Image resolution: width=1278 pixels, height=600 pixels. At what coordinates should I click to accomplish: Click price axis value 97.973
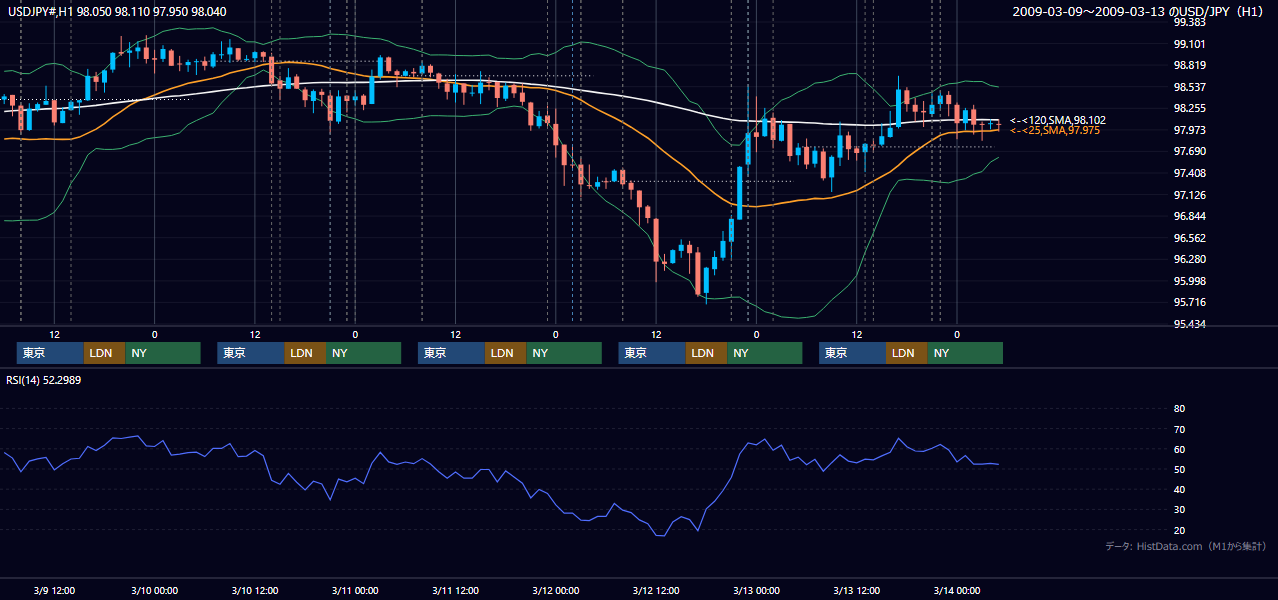click(1189, 130)
